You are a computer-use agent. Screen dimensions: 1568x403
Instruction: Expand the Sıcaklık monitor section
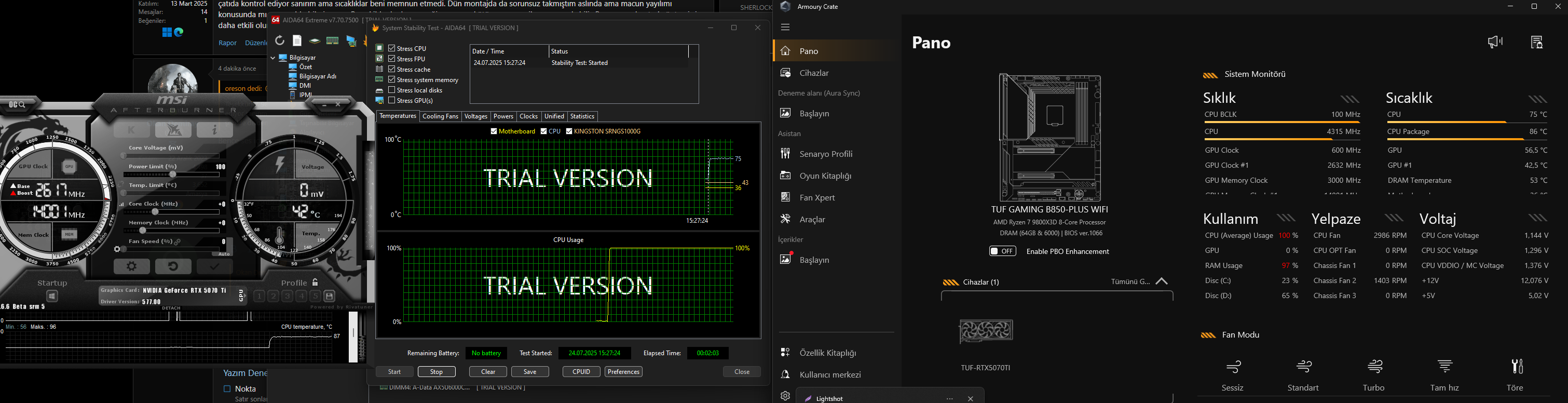1538,99
